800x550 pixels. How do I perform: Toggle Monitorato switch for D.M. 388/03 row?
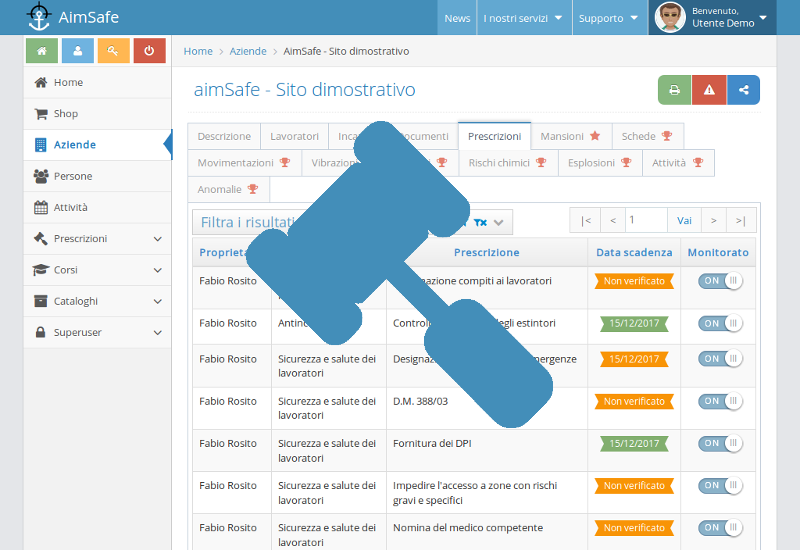(x=720, y=401)
